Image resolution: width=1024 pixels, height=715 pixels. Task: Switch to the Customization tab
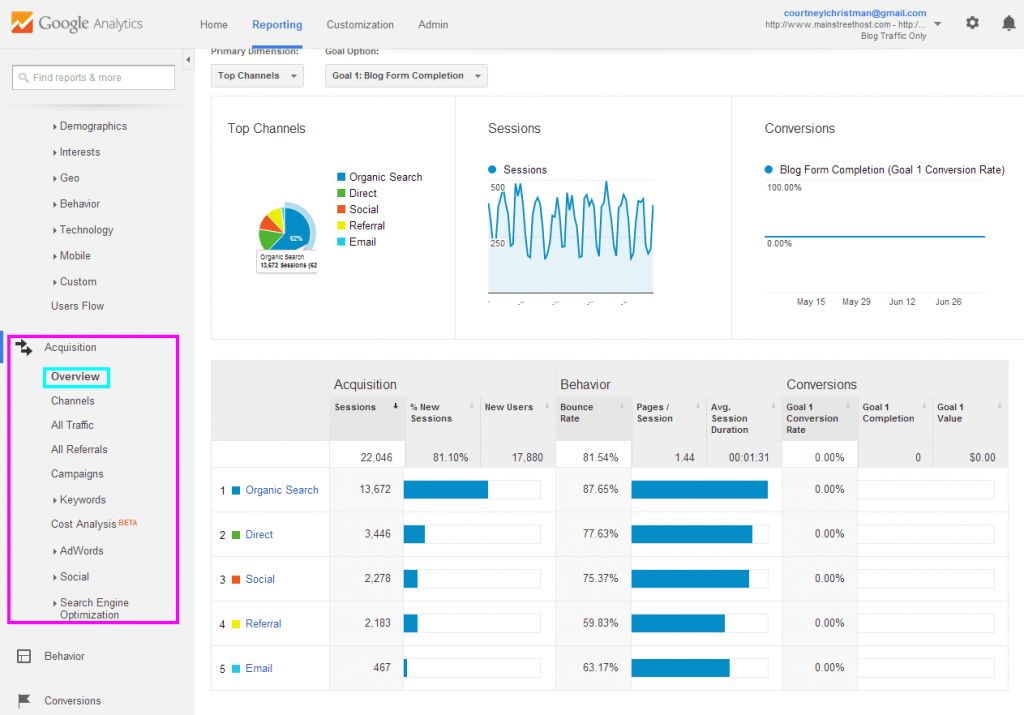coord(360,24)
